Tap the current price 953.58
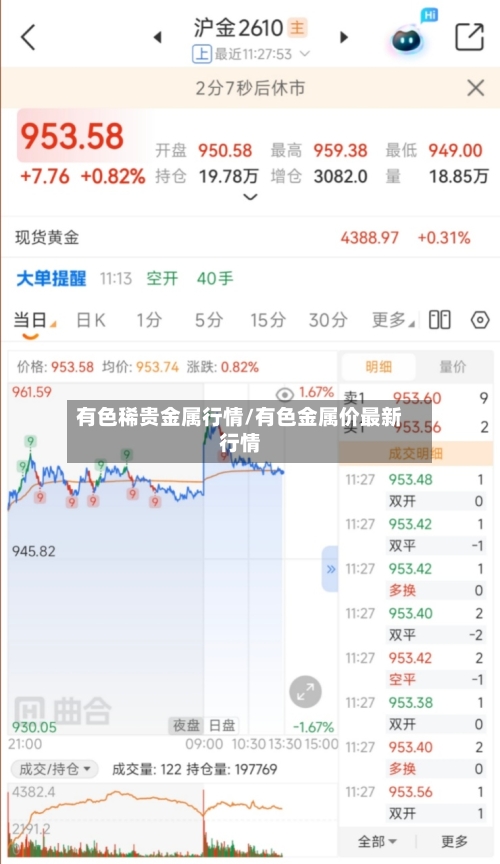The width and height of the screenshot is (500, 864). (x=72, y=136)
